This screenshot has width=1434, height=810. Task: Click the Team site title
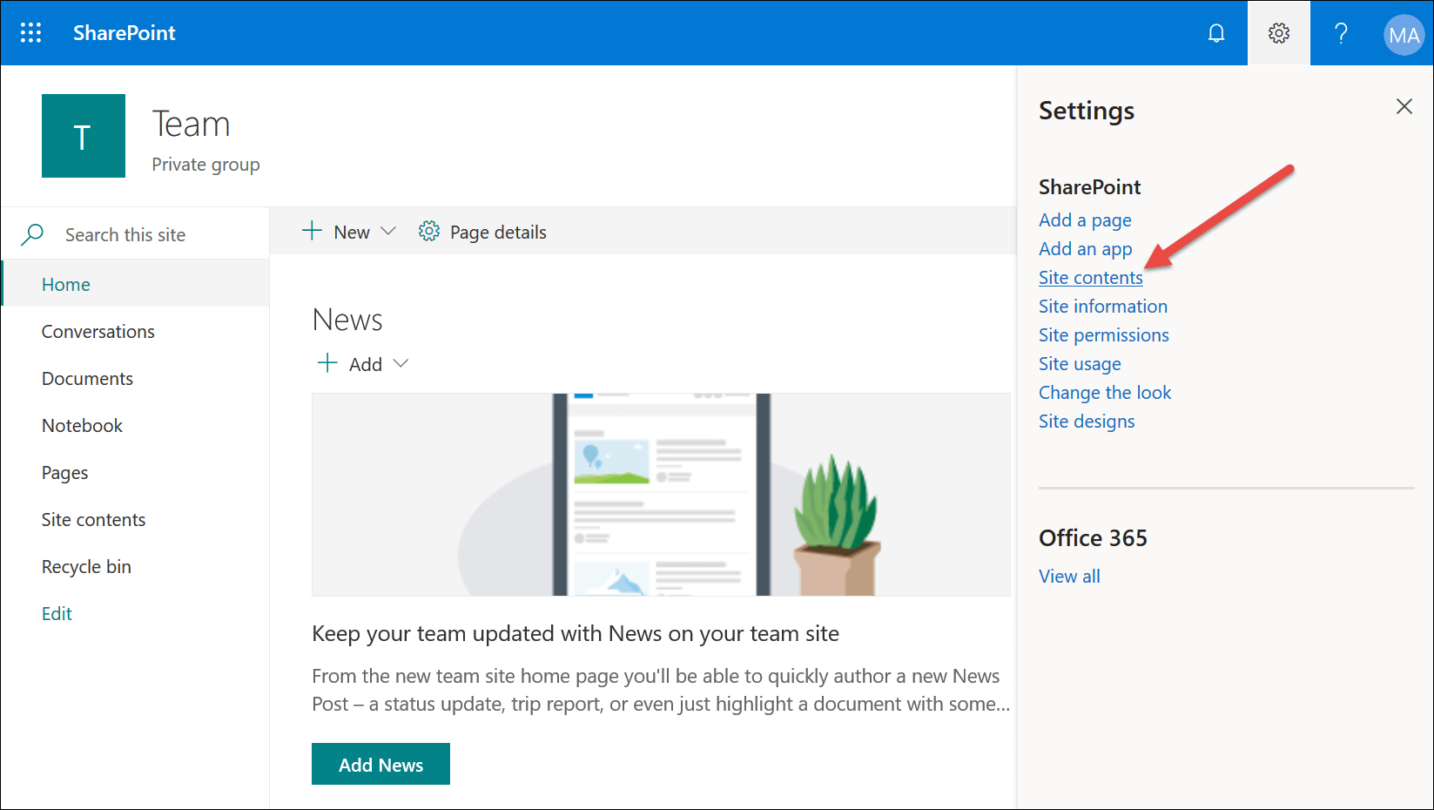(191, 124)
